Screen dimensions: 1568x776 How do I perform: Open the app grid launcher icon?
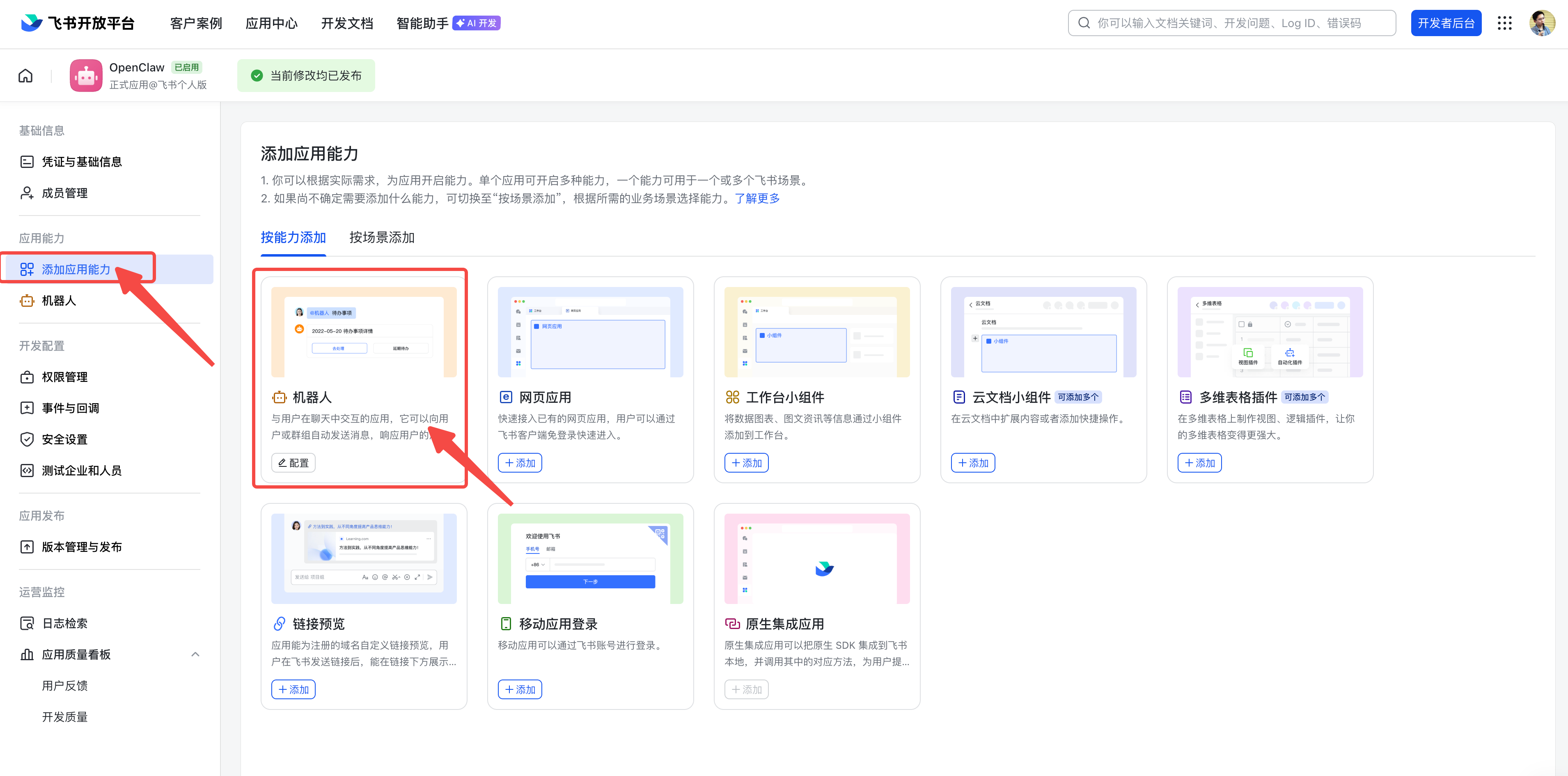coord(1504,23)
